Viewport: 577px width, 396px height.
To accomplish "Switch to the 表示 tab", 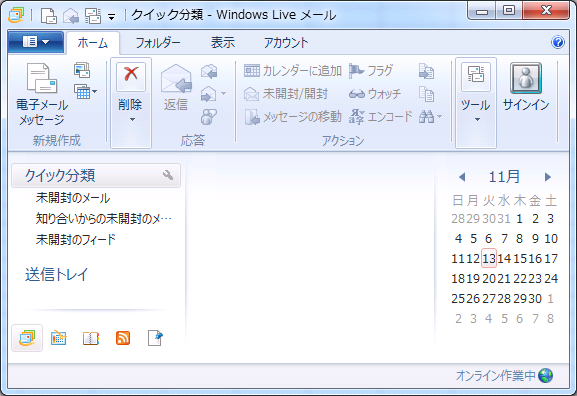I will (223, 43).
